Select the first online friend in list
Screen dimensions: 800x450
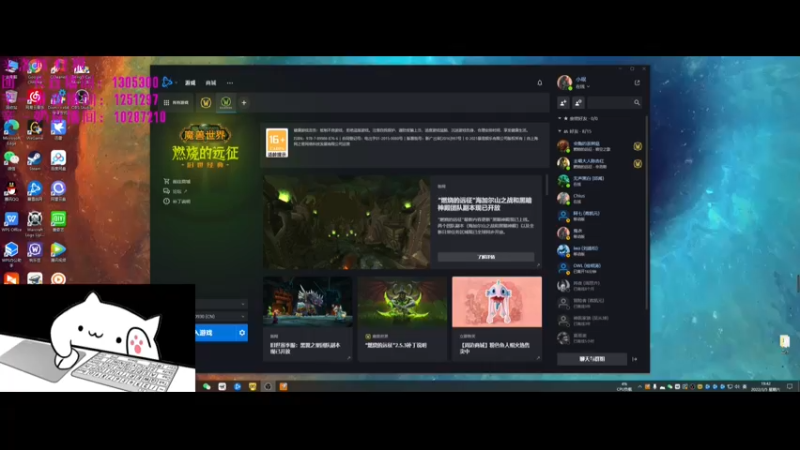(x=600, y=146)
